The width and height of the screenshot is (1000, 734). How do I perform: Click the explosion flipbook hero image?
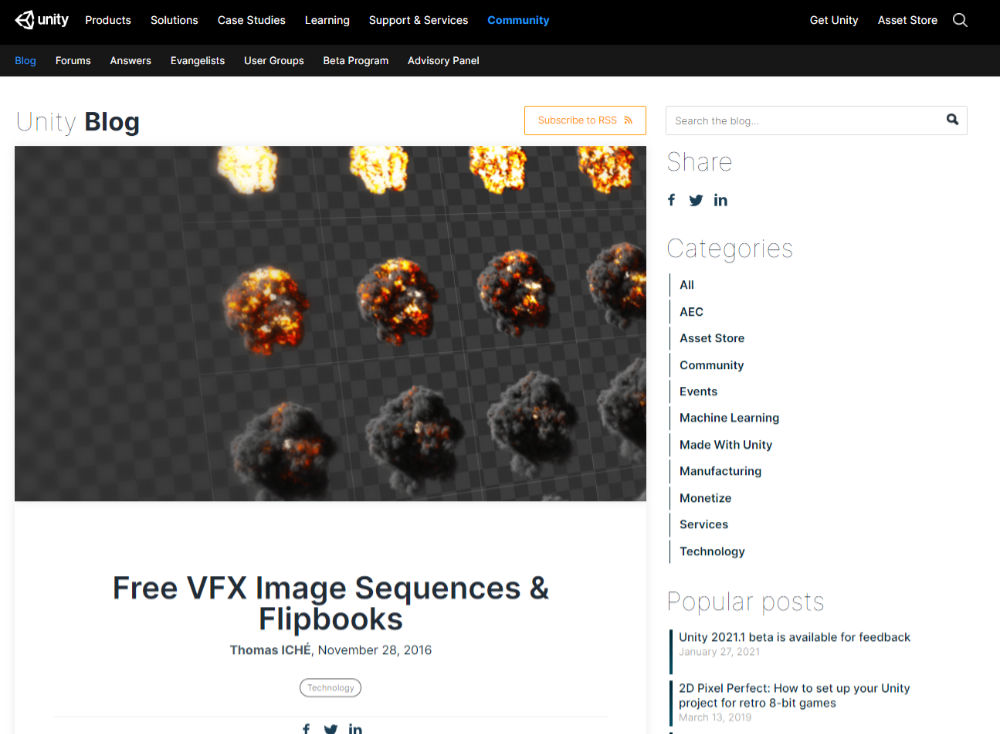tap(330, 323)
